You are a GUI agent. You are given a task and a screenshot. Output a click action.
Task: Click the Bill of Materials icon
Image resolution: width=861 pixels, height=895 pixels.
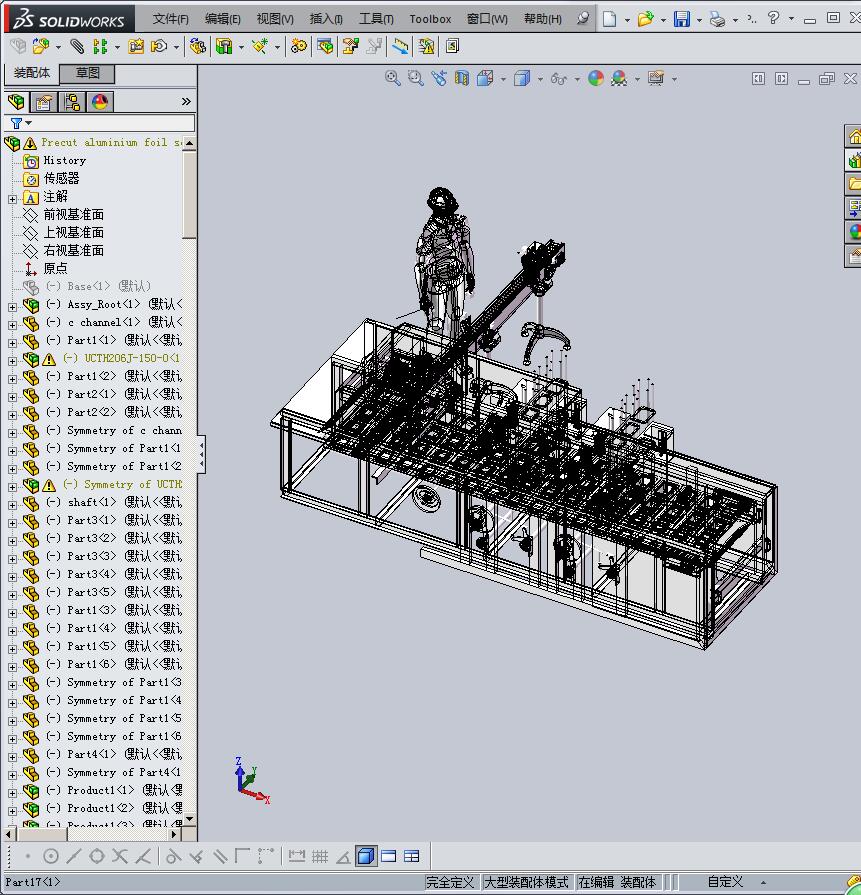(325, 46)
